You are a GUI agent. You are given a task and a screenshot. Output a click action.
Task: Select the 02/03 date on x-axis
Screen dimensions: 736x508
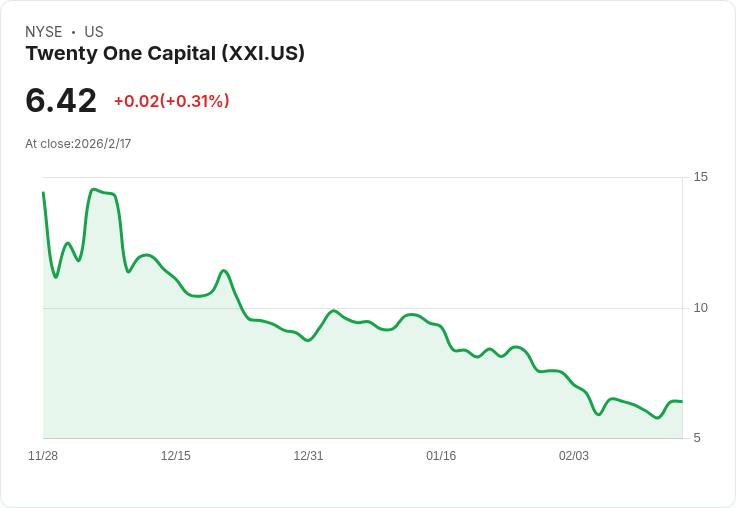[573, 455]
